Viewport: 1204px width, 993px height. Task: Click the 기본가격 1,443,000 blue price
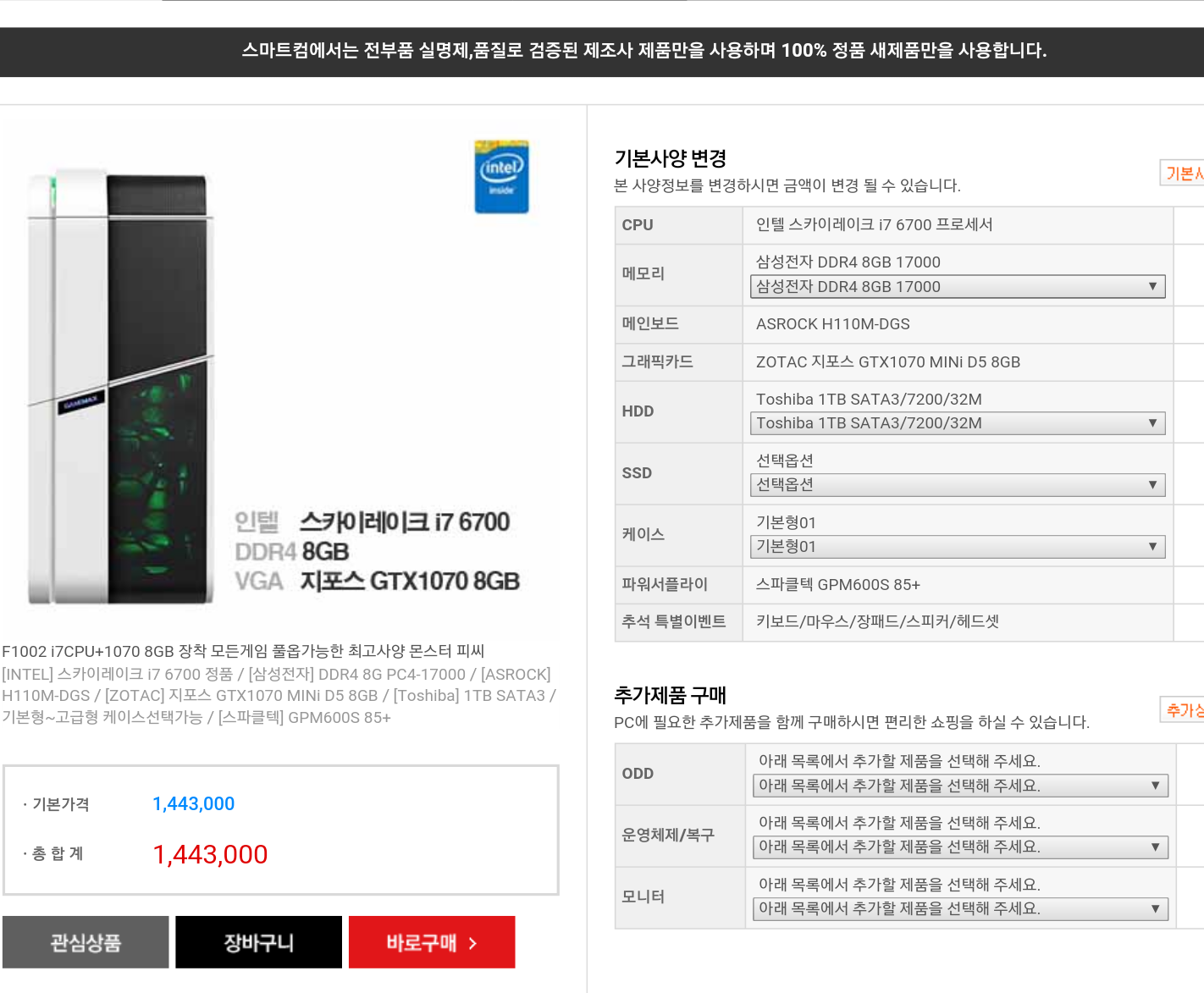tap(193, 804)
